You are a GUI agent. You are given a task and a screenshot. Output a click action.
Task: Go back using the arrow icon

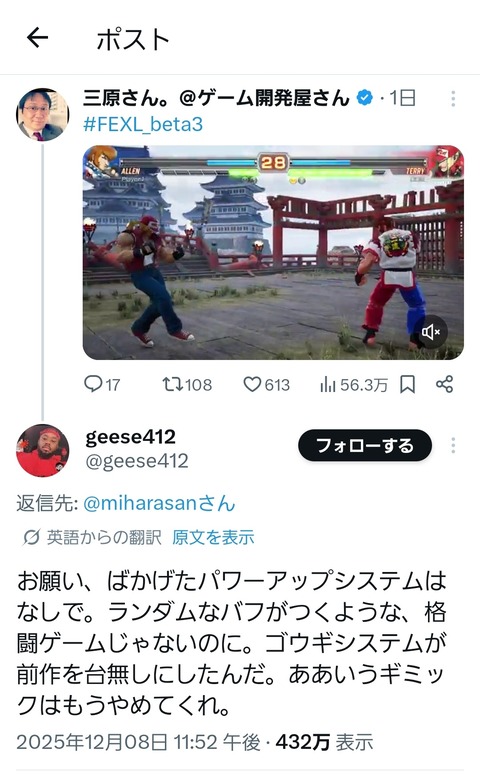click(x=37, y=38)
